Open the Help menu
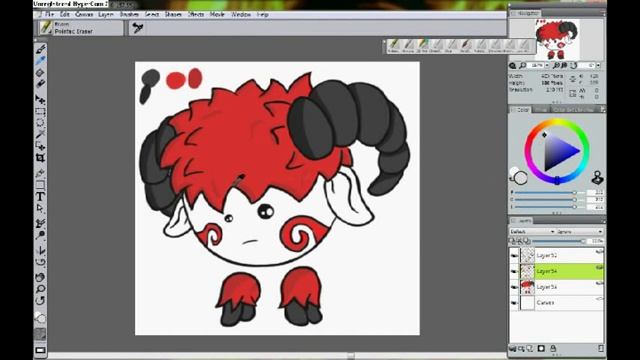Screen dimensions: 640x360 click(262, 14)
